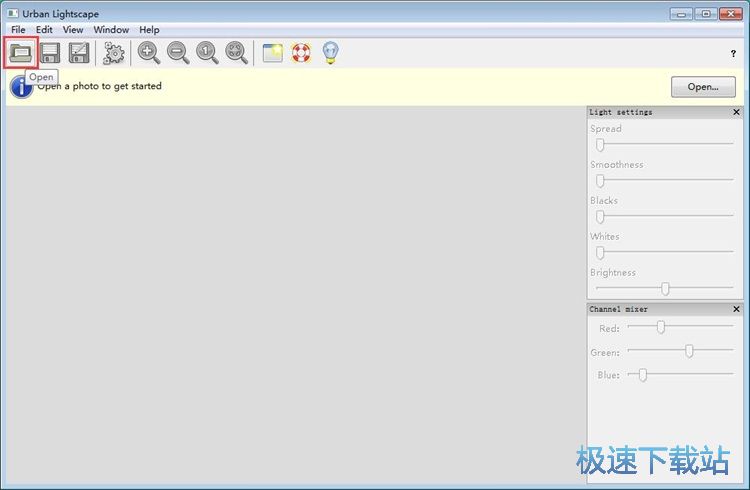Click the Save floppy disk icon
750x490 pixels.
(50, 53)
